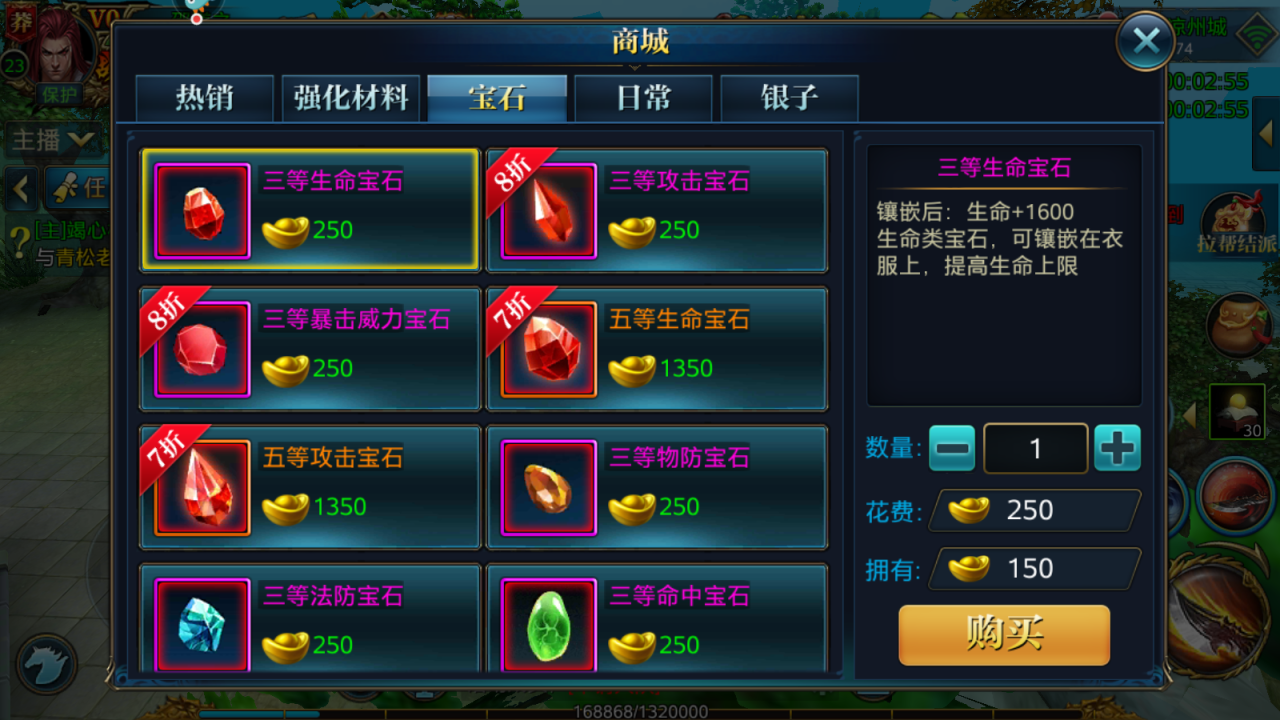The height and width of the screenshot is (720, 1280).
Task: Close the 商城 shop window
Action: (x=1146, y=41)
